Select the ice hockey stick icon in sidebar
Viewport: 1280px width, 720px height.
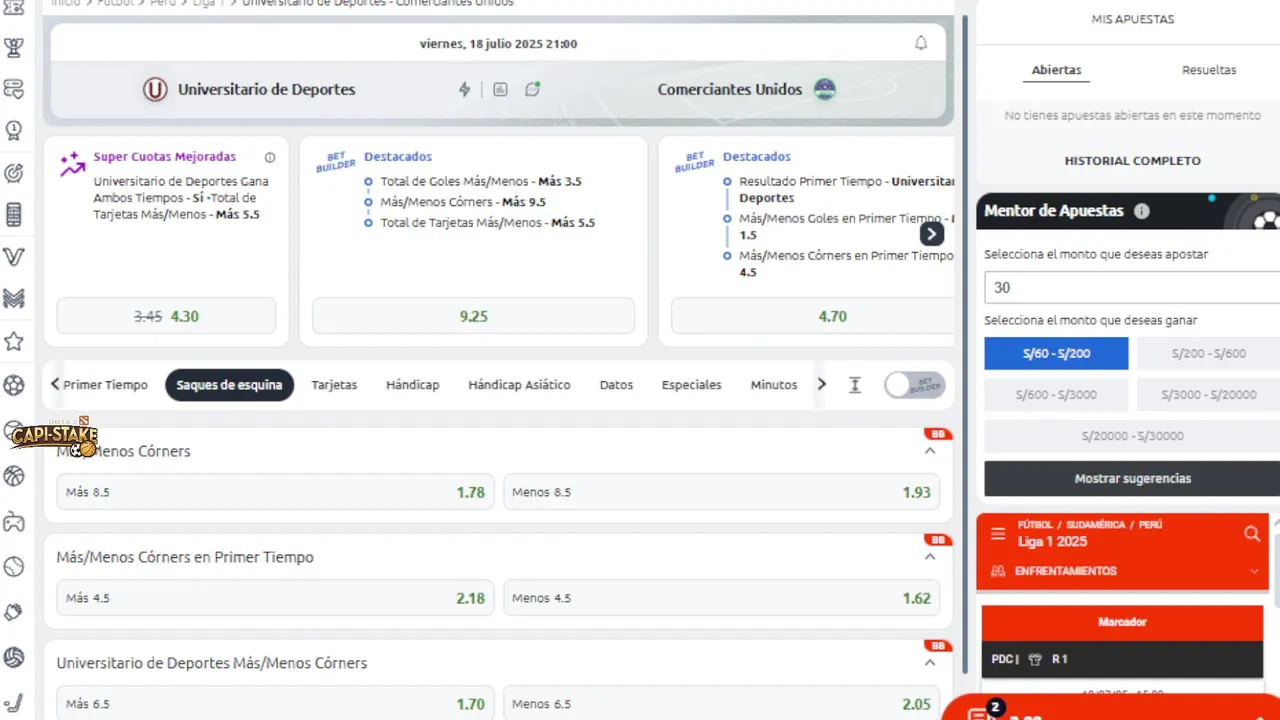coord(14,703)
